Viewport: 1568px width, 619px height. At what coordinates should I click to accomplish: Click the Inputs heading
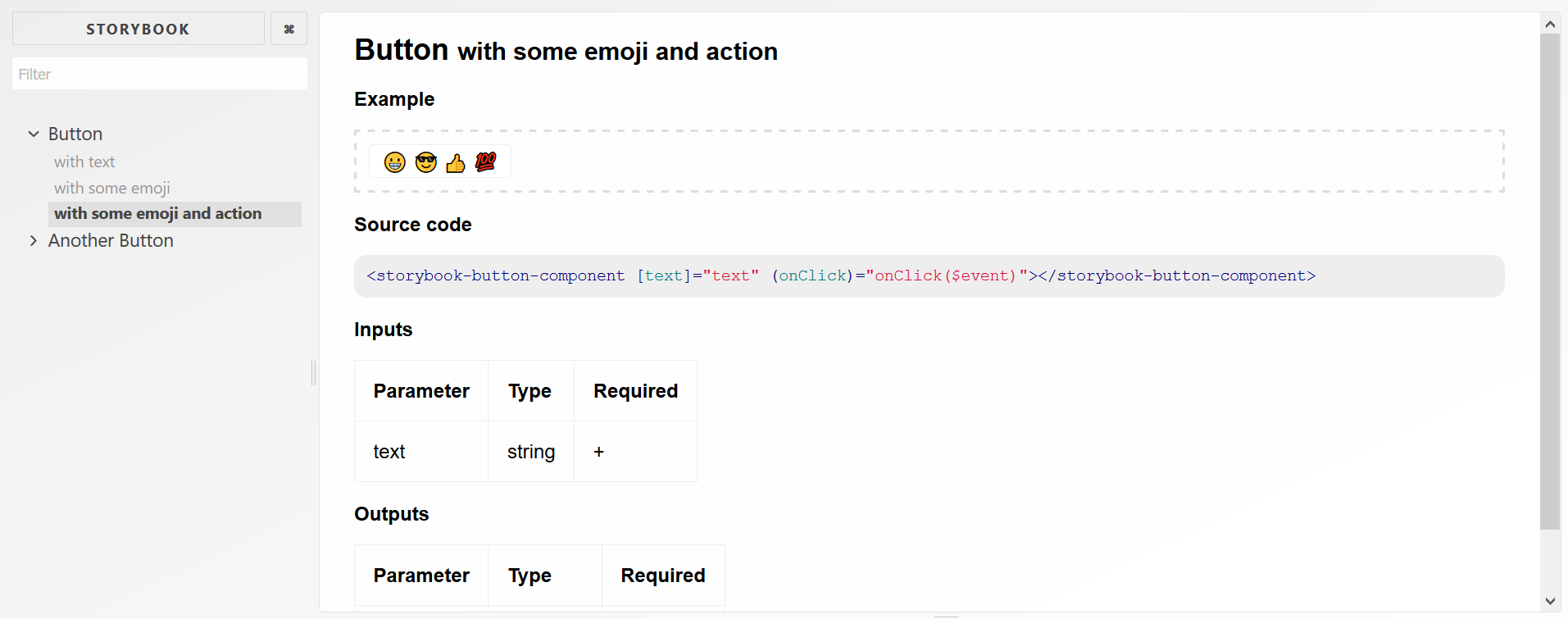[384, 330]
